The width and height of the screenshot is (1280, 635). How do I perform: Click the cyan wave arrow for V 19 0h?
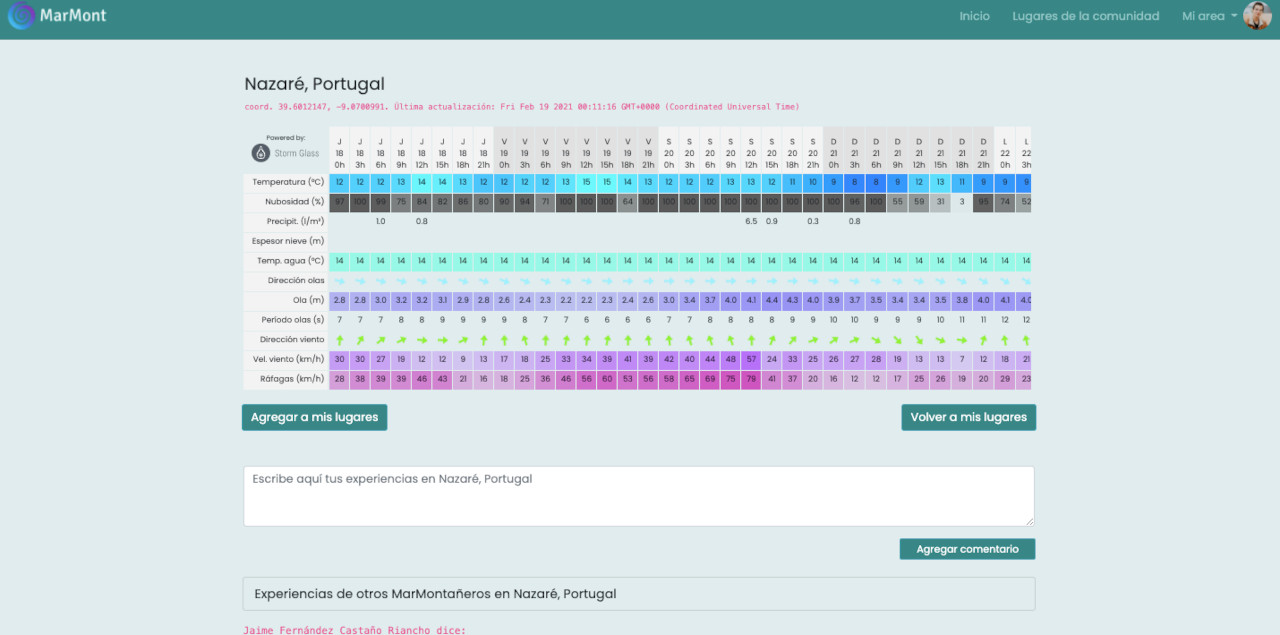[x=504, y=280]
